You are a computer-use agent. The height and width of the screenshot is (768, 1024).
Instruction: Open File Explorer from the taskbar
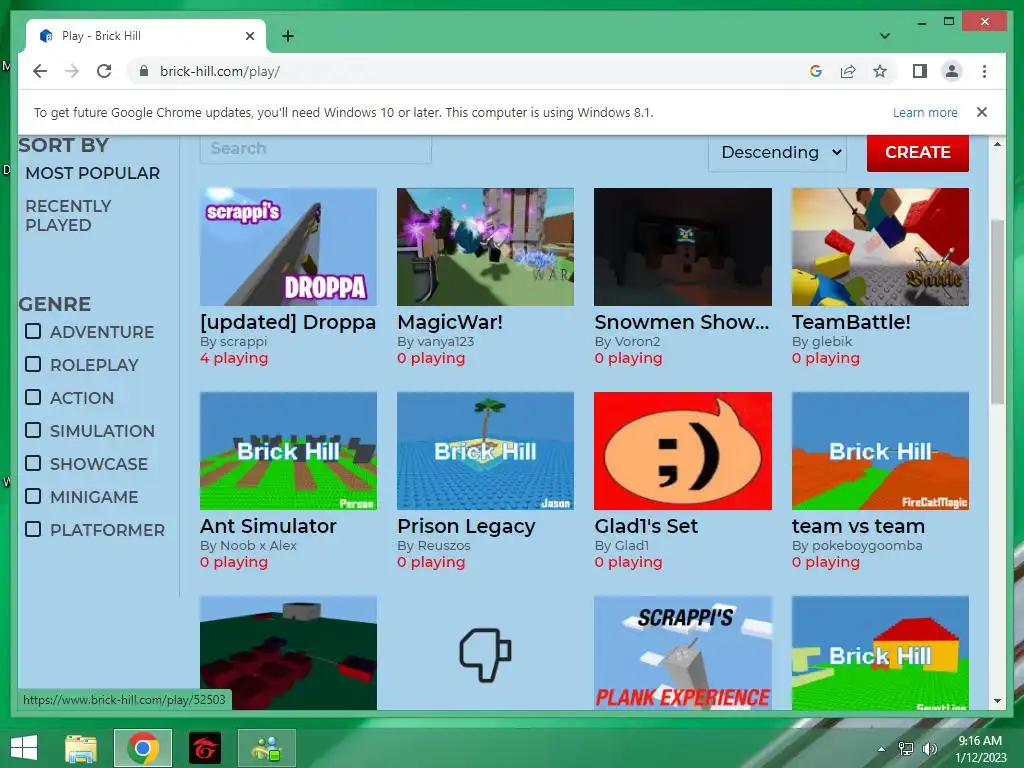(x=81, y=748)
